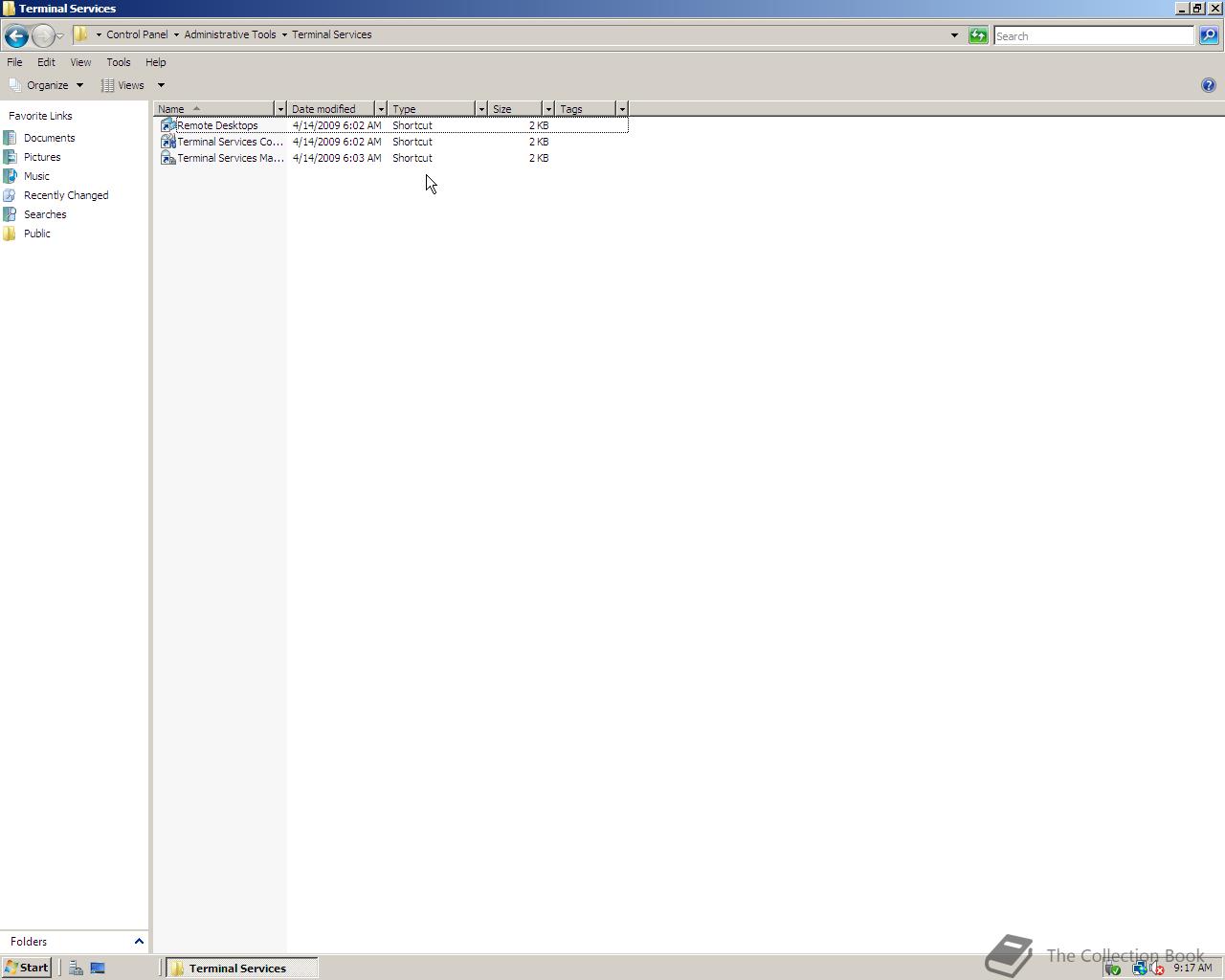The width and height of the screenshot is (1225, 980).
Task: Open the Organize toolbar menu
Action: tap(46, 85)
